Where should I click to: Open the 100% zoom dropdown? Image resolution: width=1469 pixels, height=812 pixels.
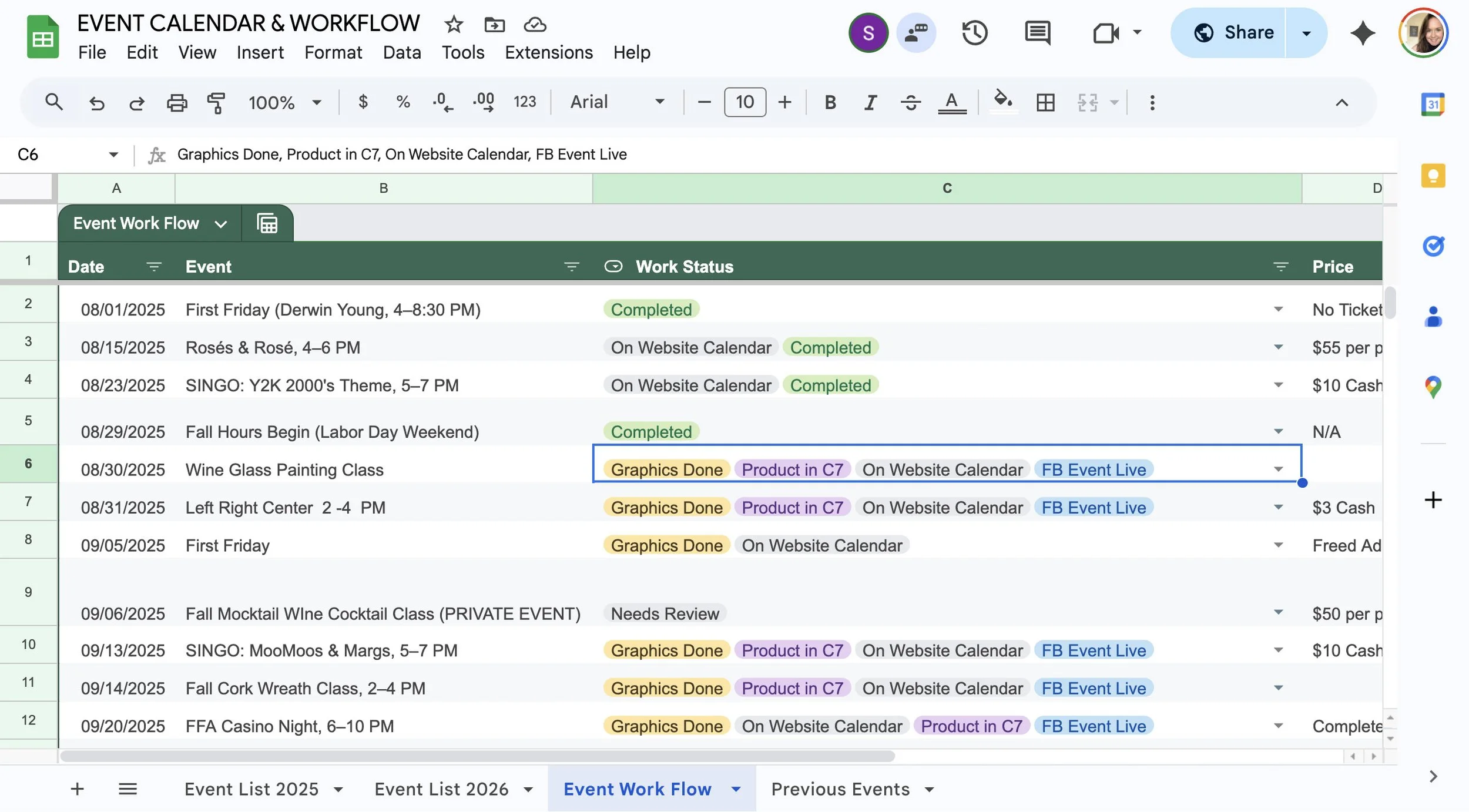point(284,103)
